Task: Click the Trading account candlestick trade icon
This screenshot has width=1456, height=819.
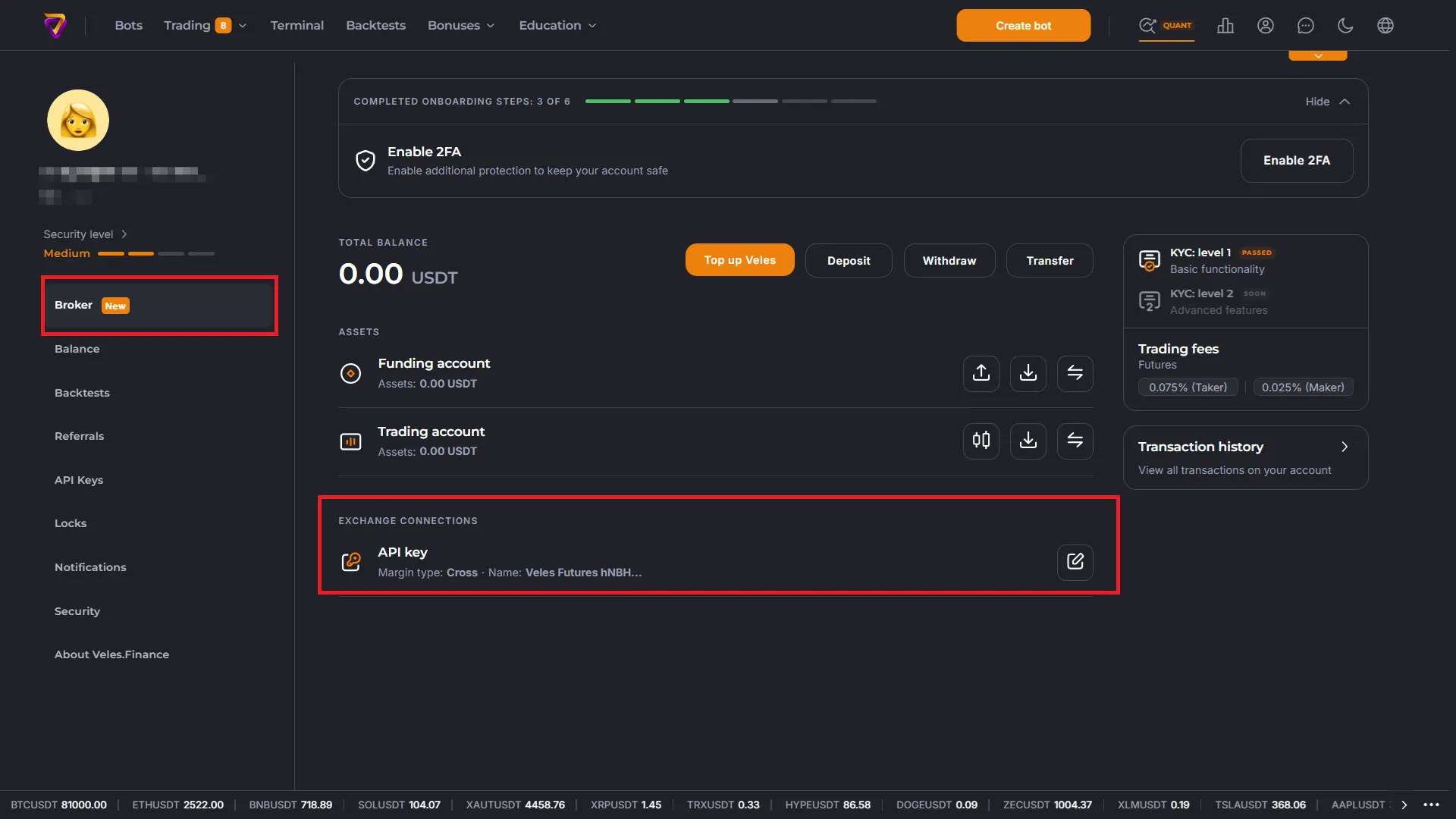Action: click(981, 441)
